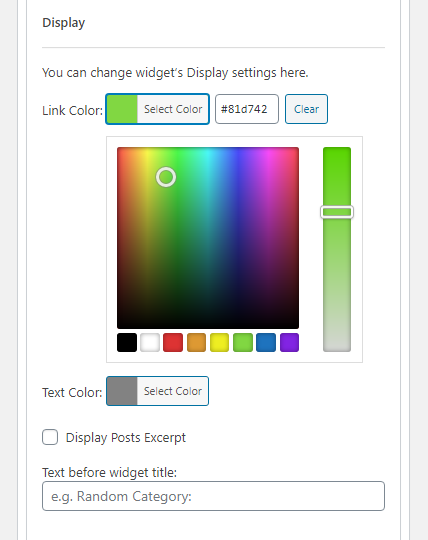The height and width of the screenshot is (540, 428).
Task: Enable Display Posts Excerpt checkbox
Action: pyautogui.click(x=50, y=437)
